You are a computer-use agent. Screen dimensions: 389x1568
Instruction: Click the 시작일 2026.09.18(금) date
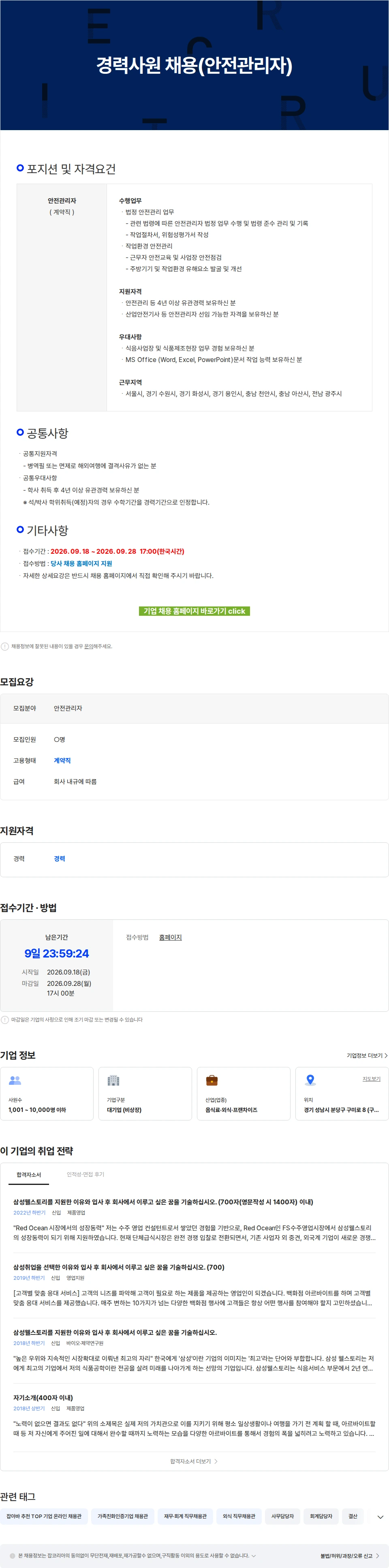68,972
